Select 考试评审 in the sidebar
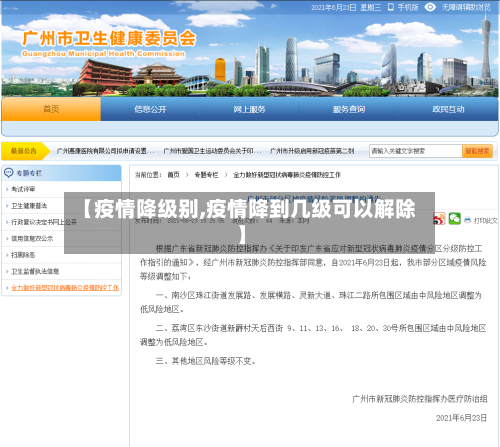This screenshot has width=500, height=447. coord(23,189)
